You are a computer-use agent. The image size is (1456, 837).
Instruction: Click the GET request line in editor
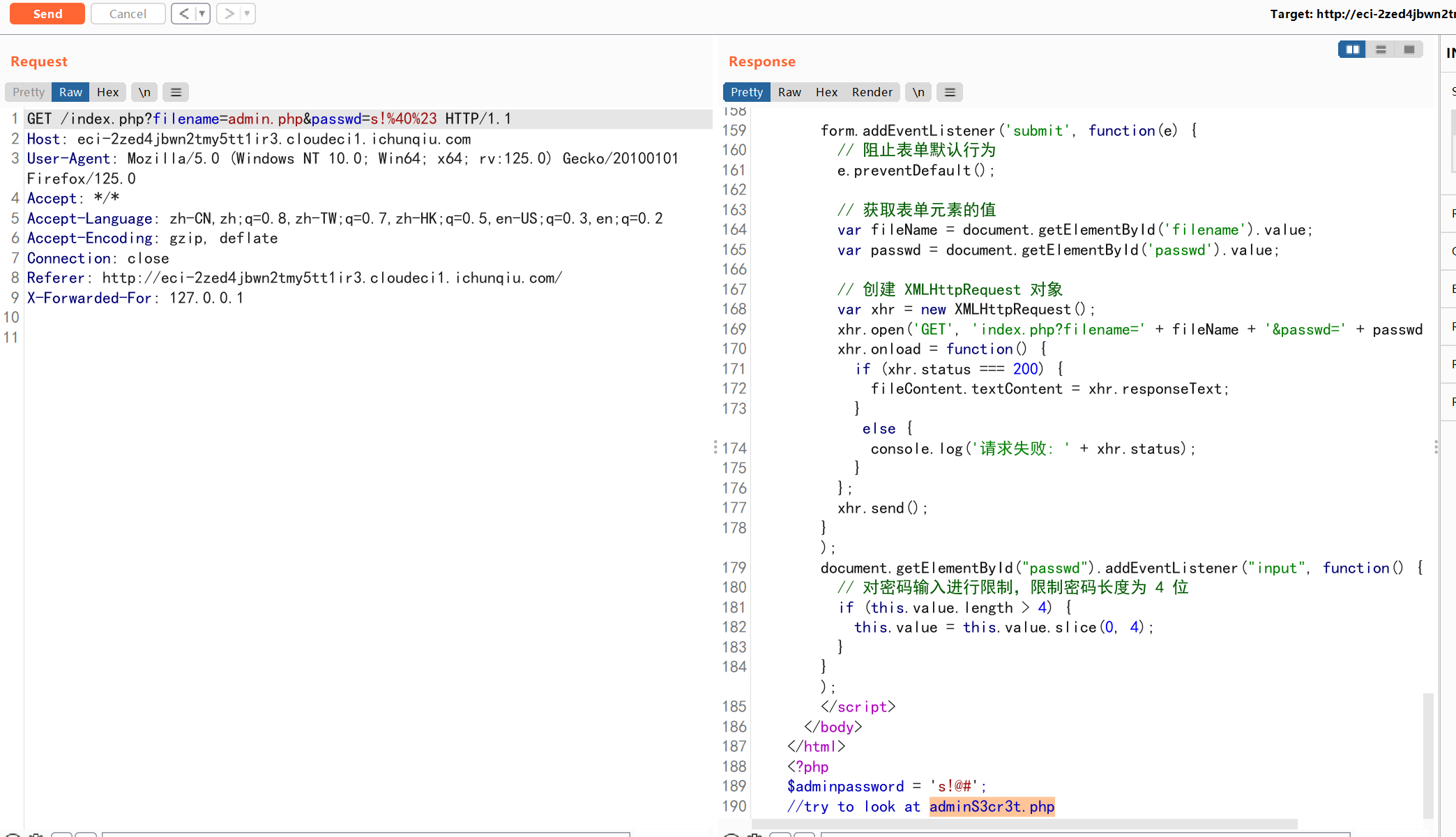tap(269, 119)
